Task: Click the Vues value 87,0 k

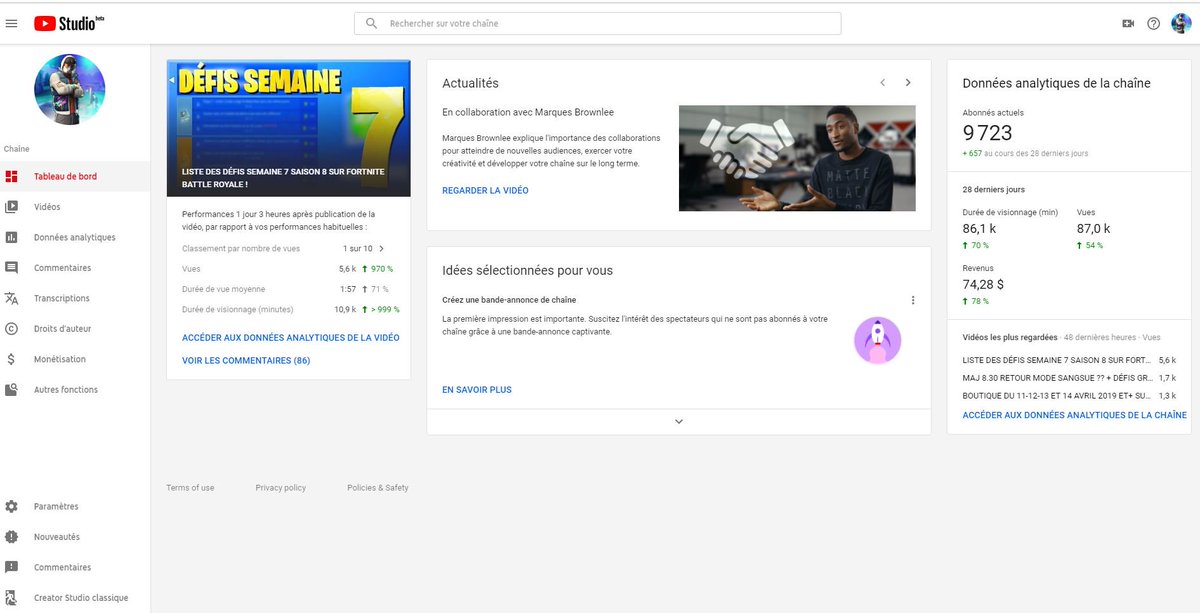Action: (1093, 229)
